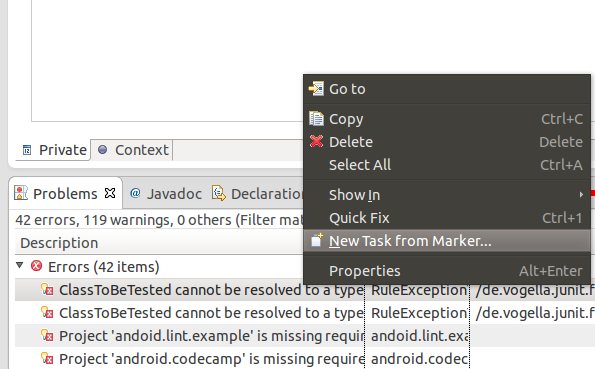Click the Declaration tab icon
This screenshot has height=369, width=595.
tap(219, 193)
